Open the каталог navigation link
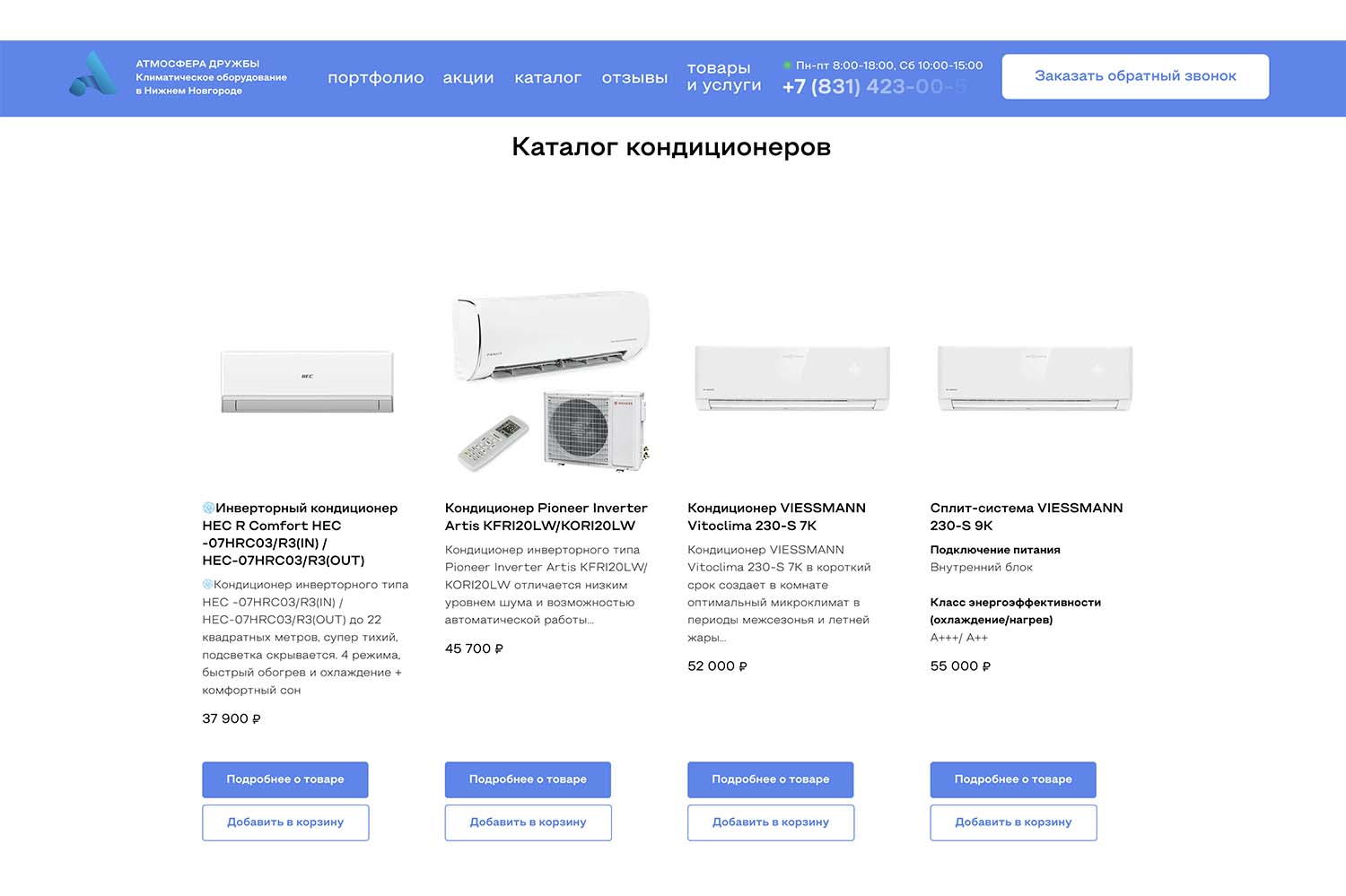This screenshot has height=896, width=1346. (x=547, y=78)
